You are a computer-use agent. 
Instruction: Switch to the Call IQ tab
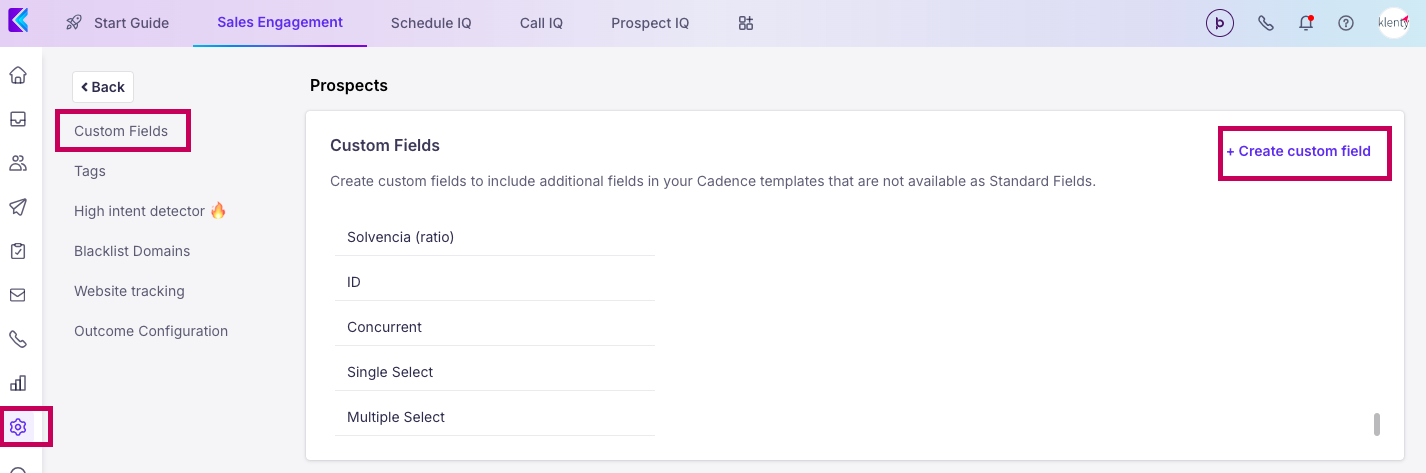[x=541, y=23]
